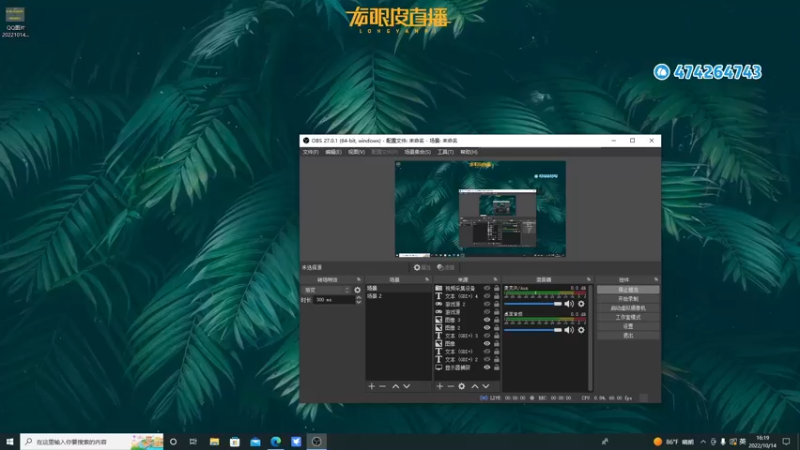Click the taskbar search box
This screenshot has height=450, width=800.
(x=92, y=442)
